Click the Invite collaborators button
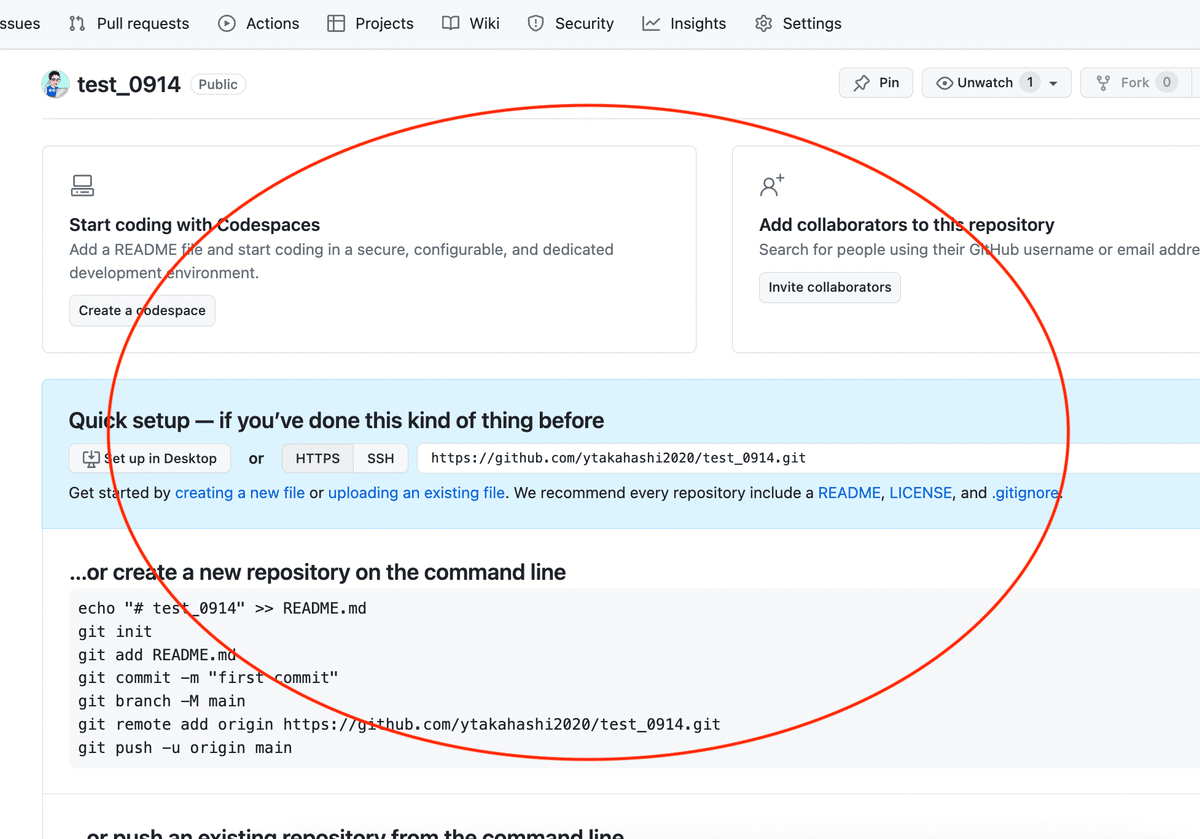The image size is (1200, 839). (829, 287)
